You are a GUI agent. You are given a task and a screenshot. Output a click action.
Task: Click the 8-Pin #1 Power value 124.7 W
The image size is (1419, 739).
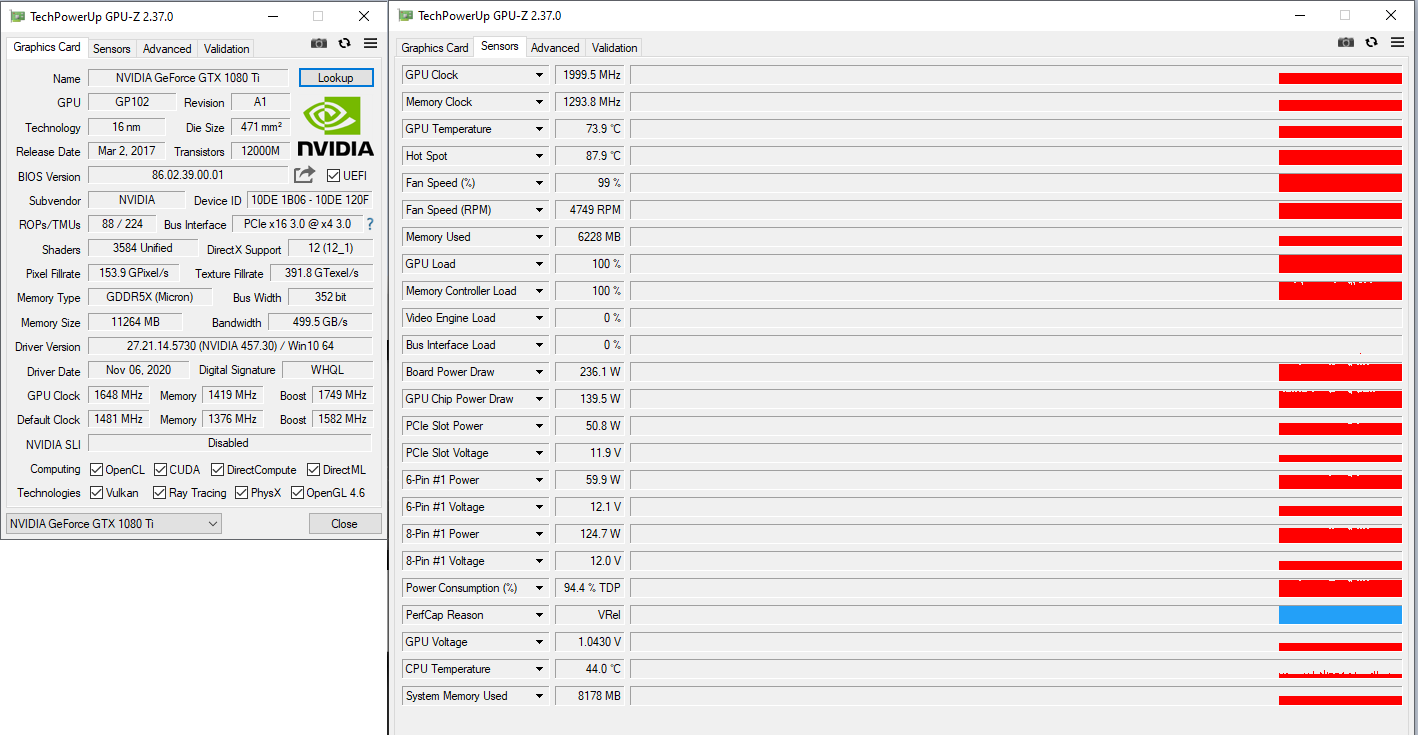pos(590,534)
